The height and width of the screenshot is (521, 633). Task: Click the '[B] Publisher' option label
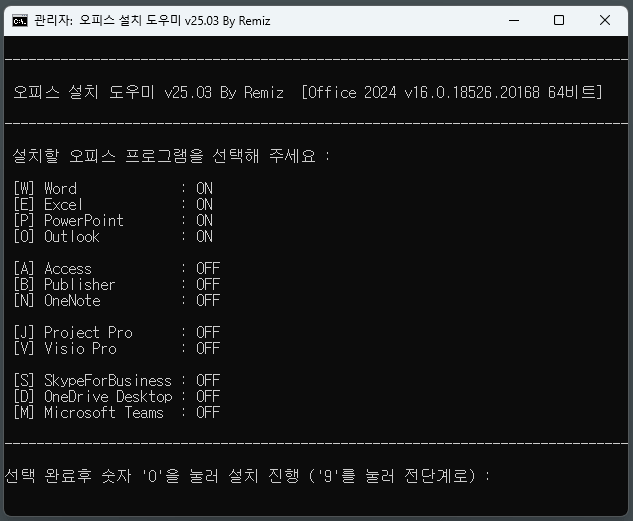point(65,285)
